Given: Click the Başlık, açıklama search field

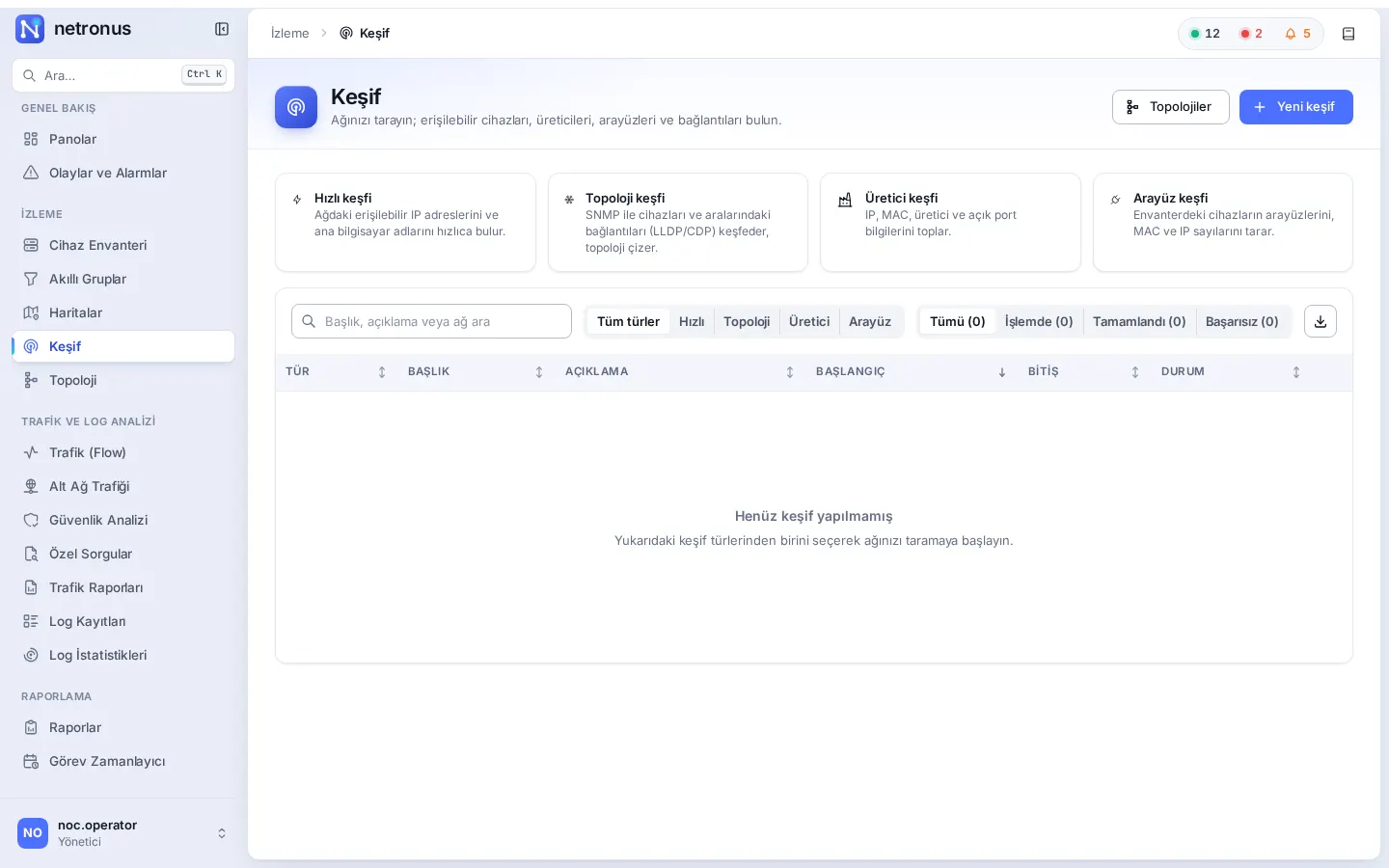Looking at the screenshot, I should tap(431, 321).
